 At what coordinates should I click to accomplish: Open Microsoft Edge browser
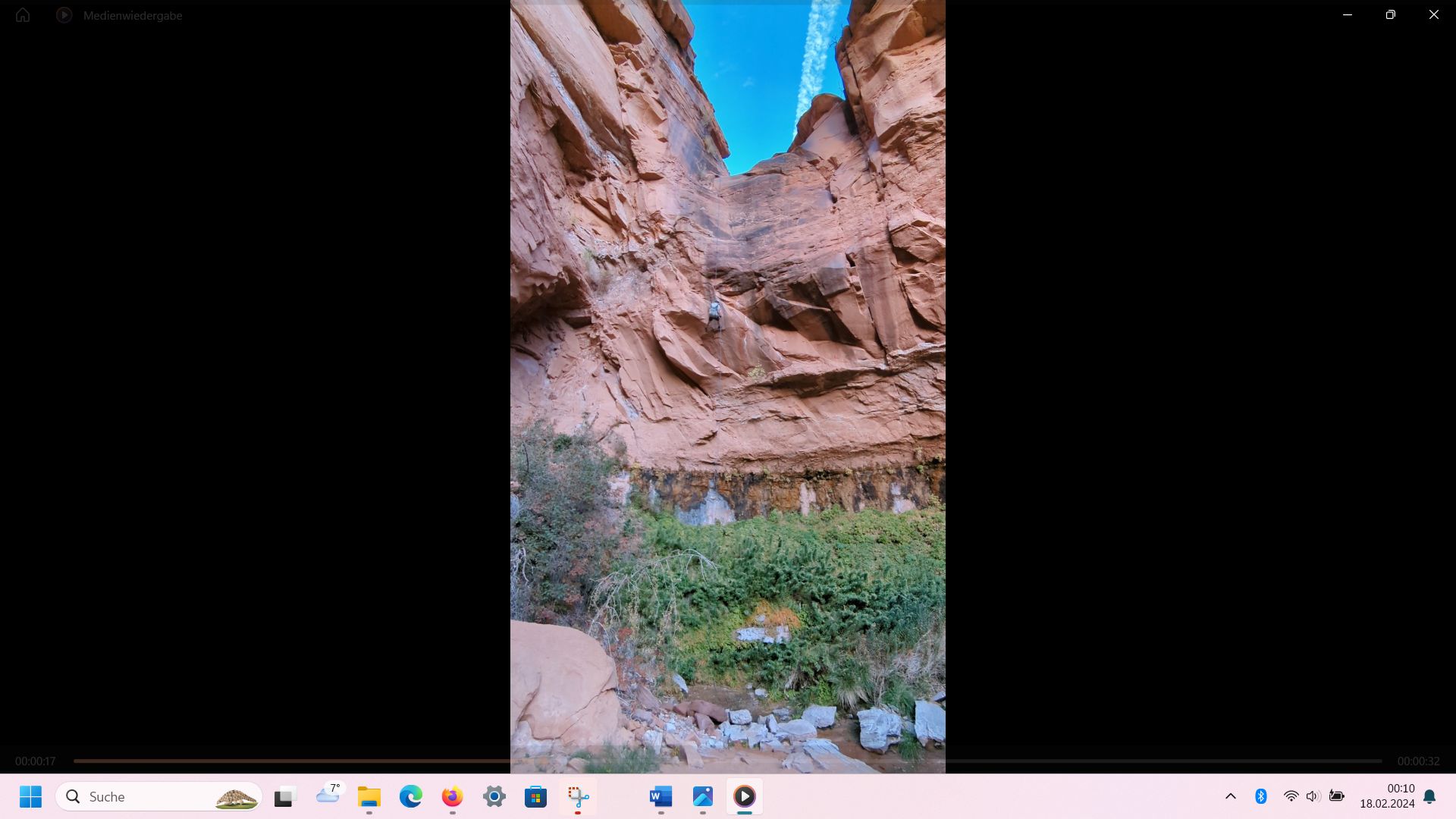[x=411, y=796]
